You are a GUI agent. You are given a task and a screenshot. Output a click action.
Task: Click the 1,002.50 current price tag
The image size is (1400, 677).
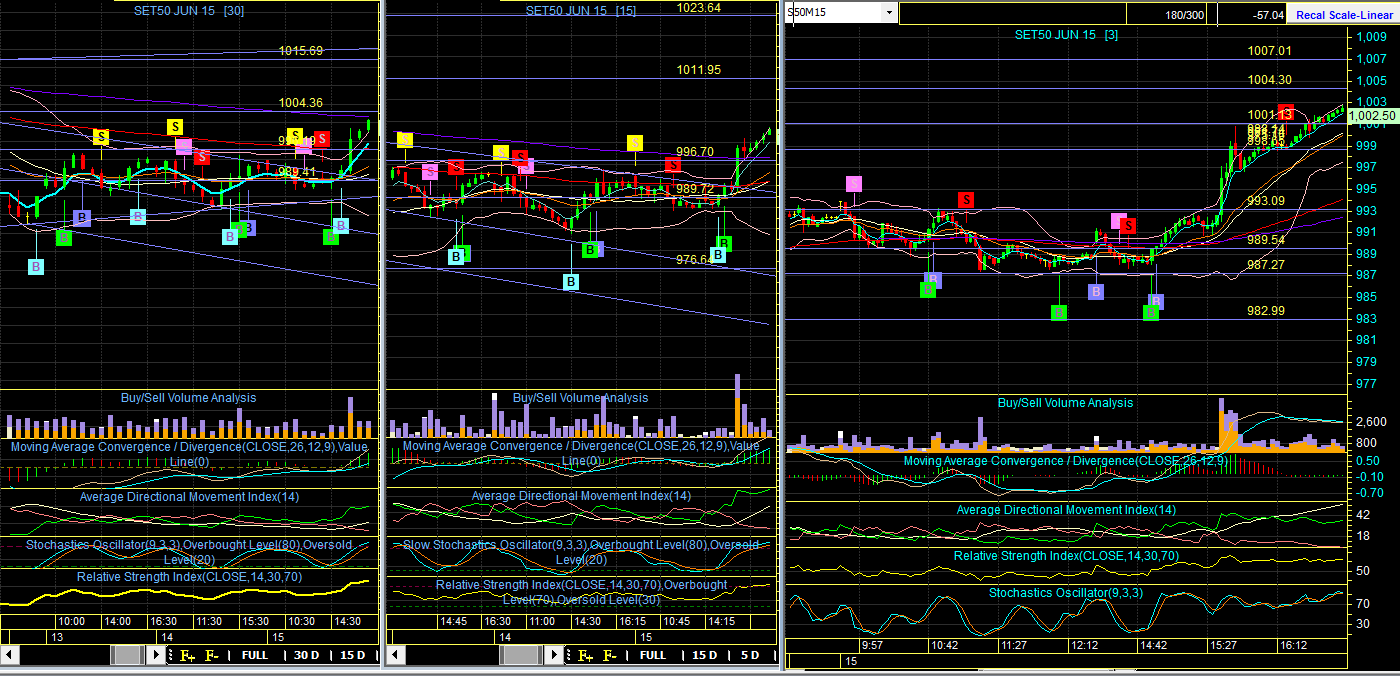pyautogui.click(x=1372, y=116)
